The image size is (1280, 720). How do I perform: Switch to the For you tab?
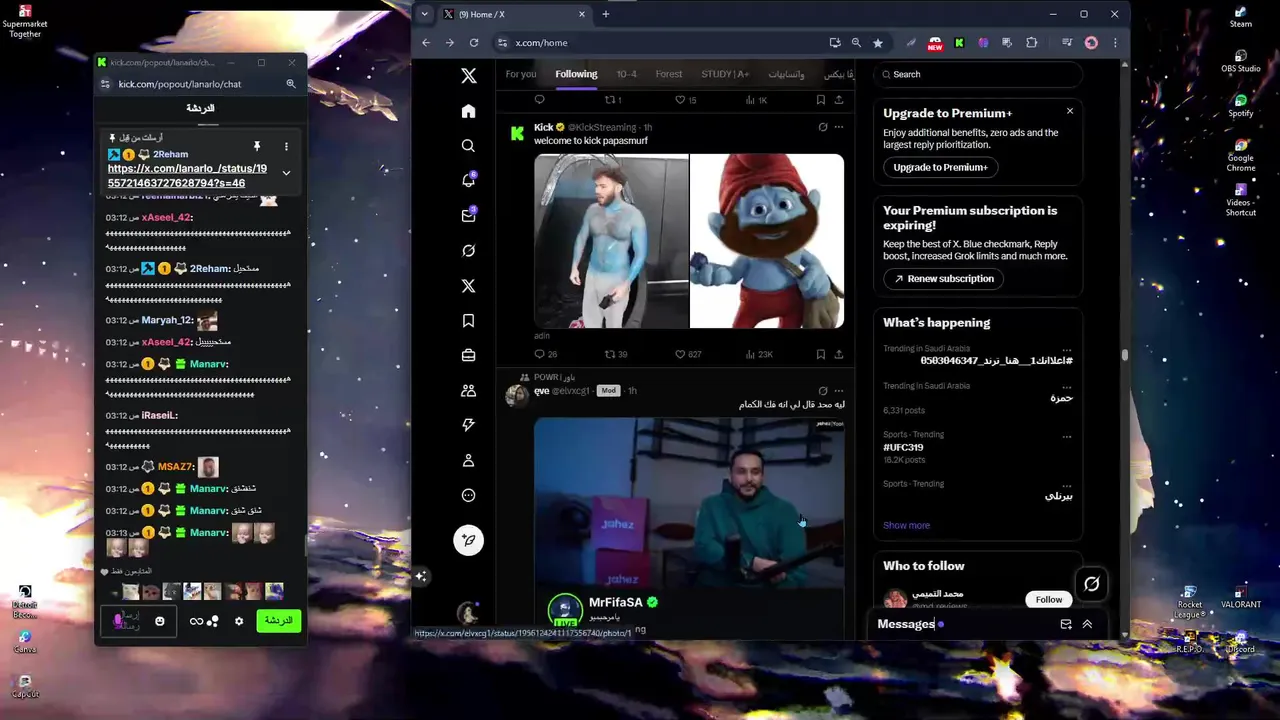click(x=521, y=74)
